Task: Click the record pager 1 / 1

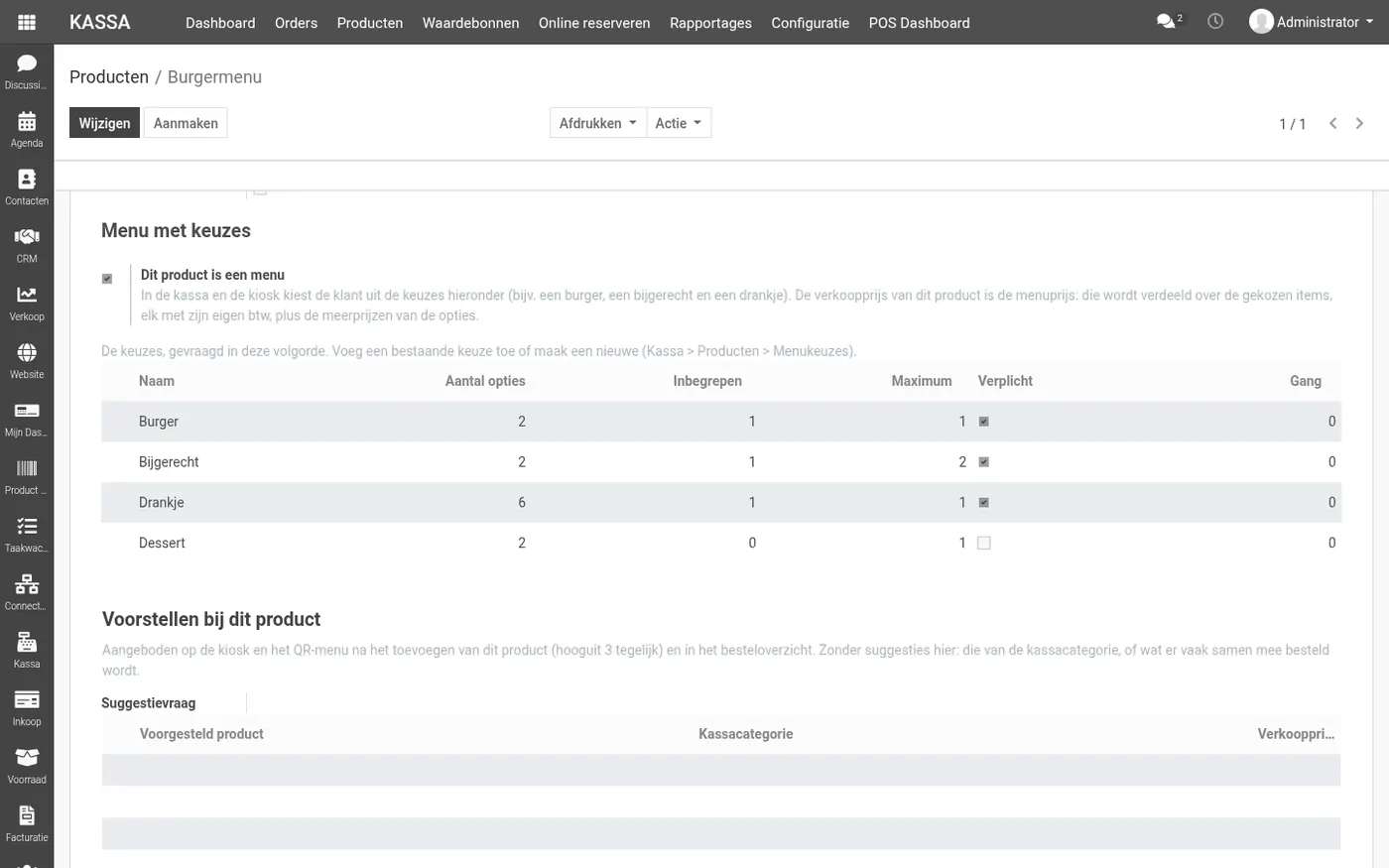Action: pyautogui.click(x=1292, y=124)
